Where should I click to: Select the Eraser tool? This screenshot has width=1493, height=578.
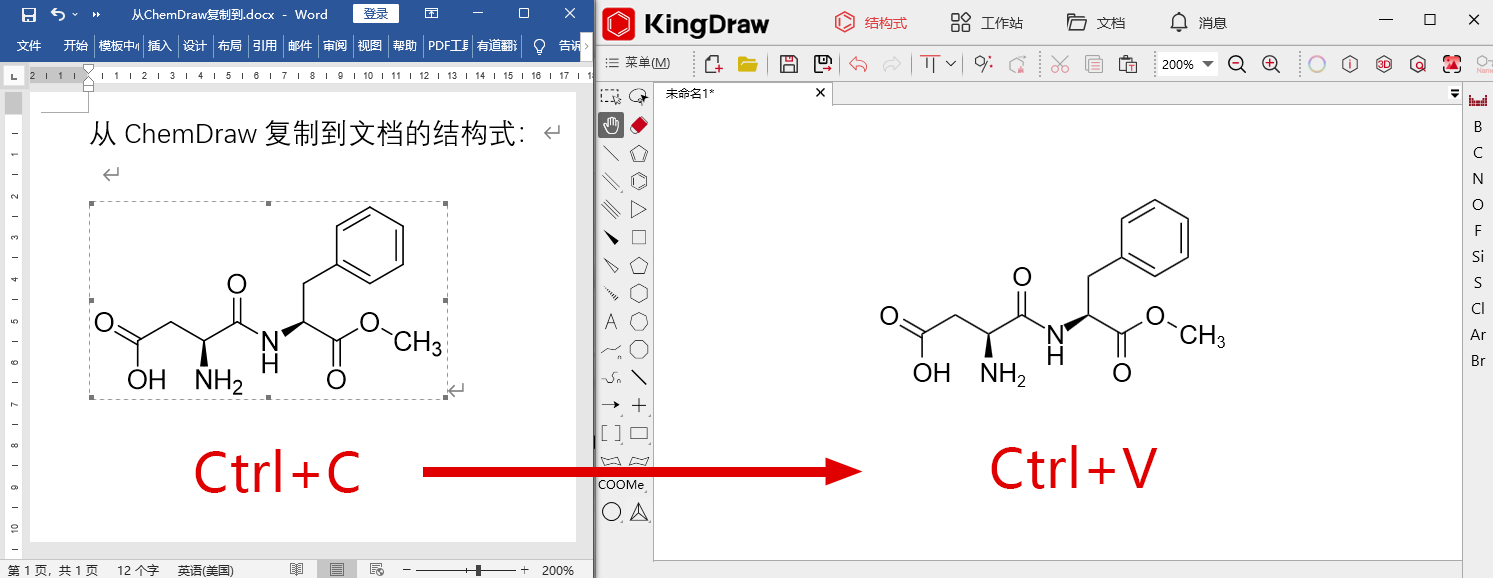(x=637, y=124)
